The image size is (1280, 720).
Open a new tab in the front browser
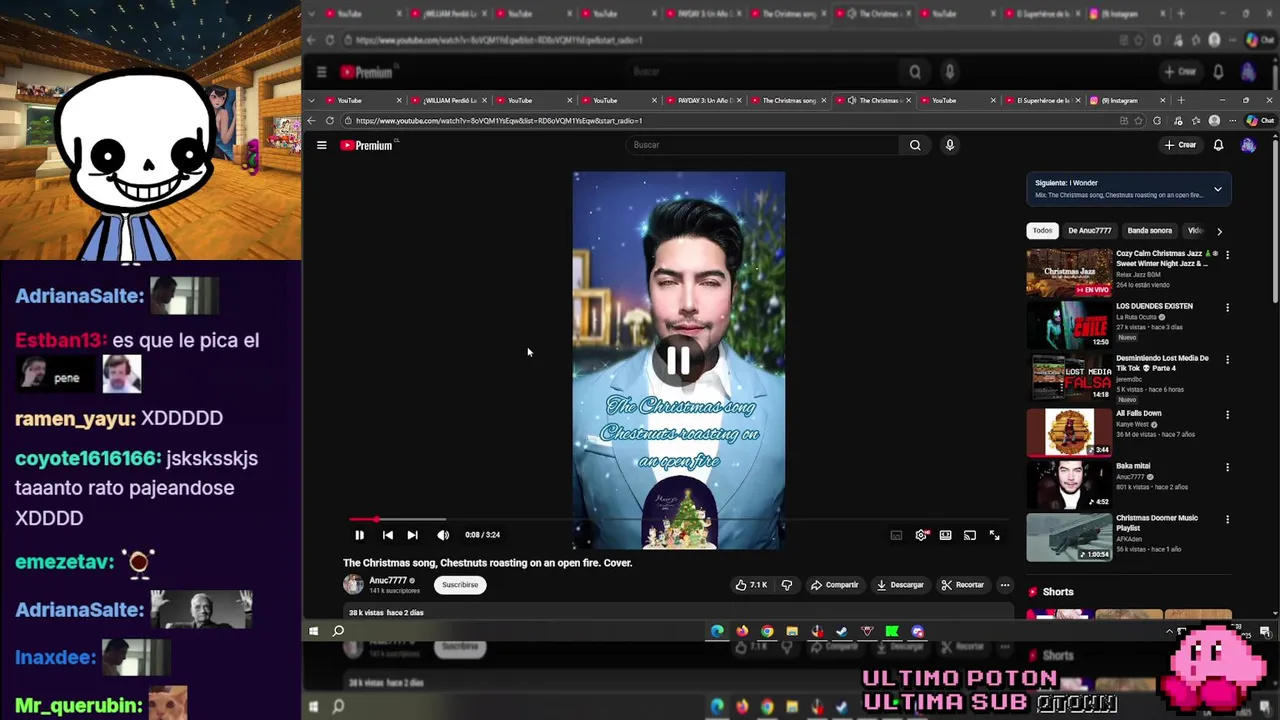(x=1181, y=100)
